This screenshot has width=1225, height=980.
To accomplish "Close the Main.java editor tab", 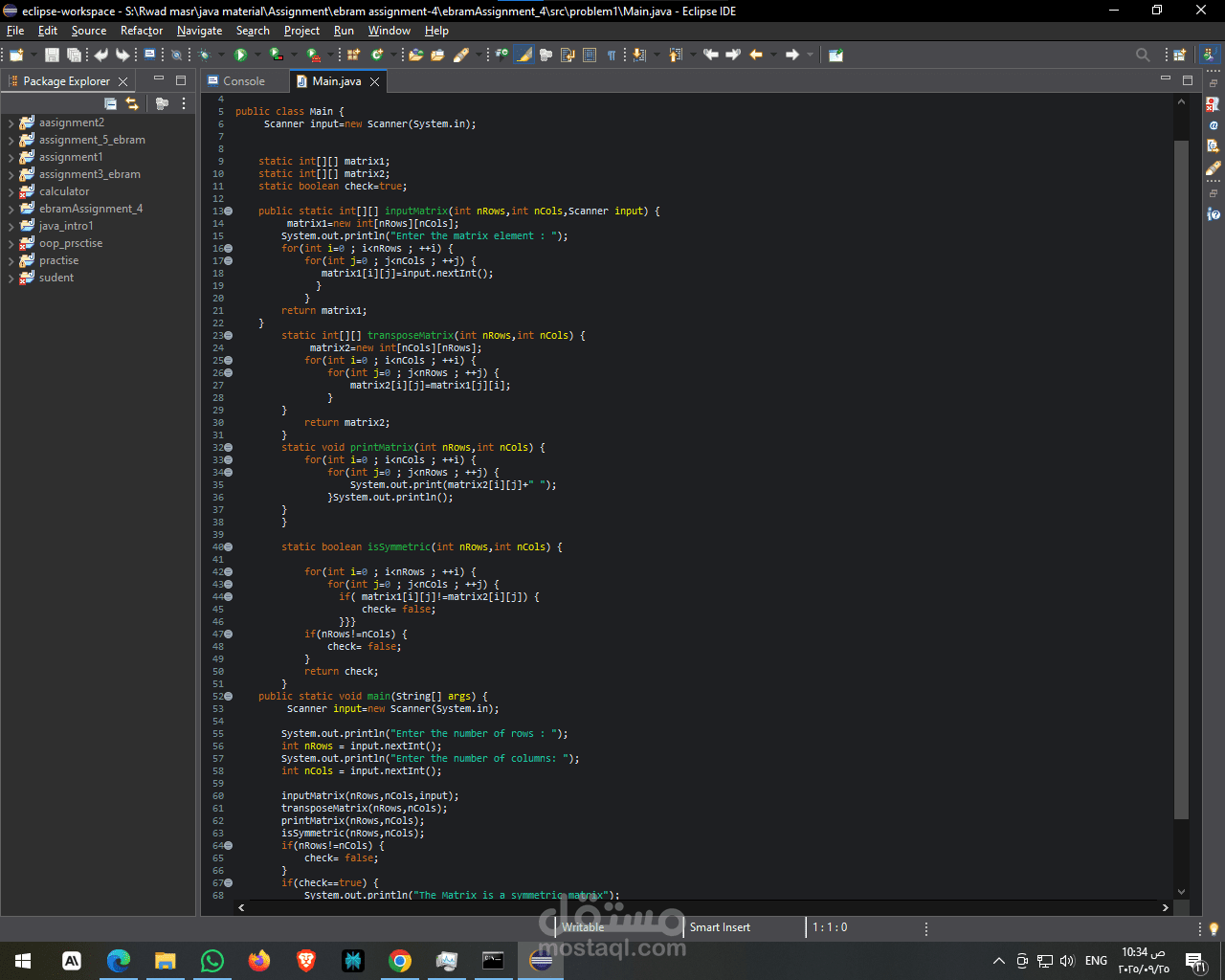I will (375, 81).
